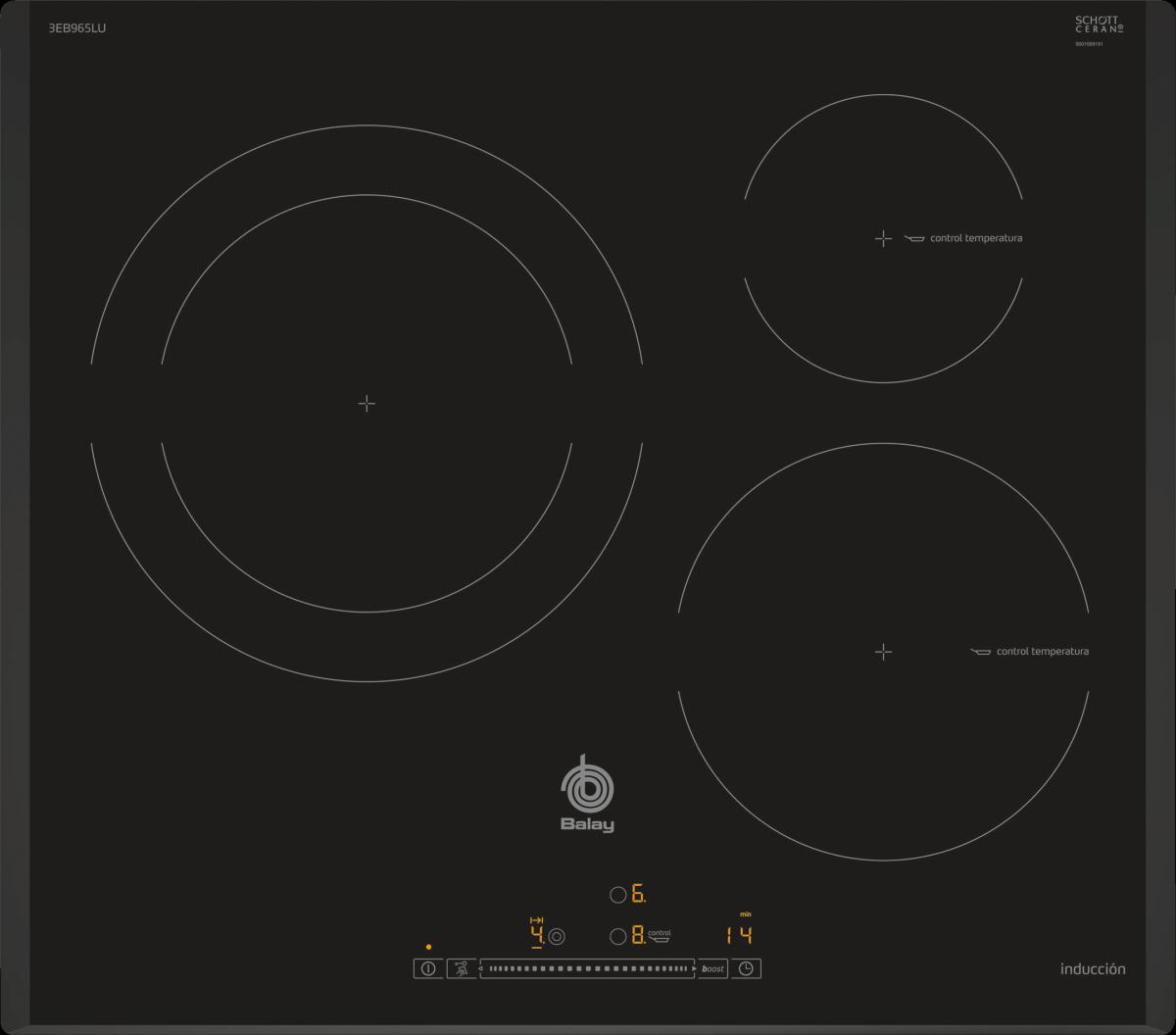Tap the Balay logo

(587, 794)
